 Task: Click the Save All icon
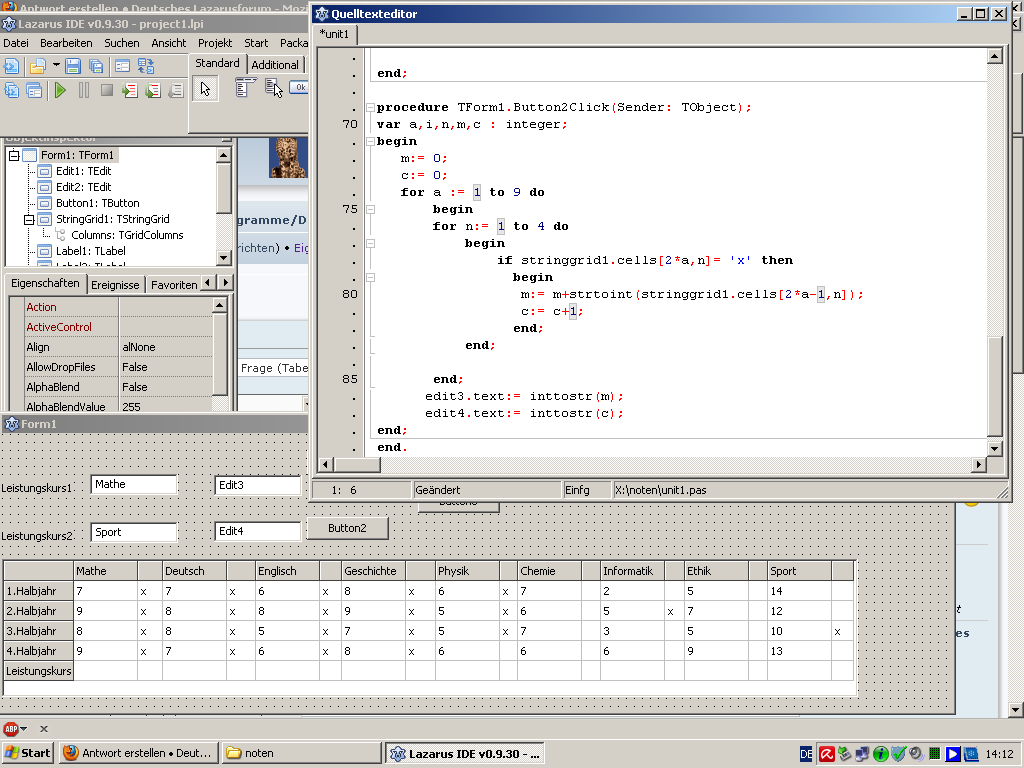[x=96, y=66]
